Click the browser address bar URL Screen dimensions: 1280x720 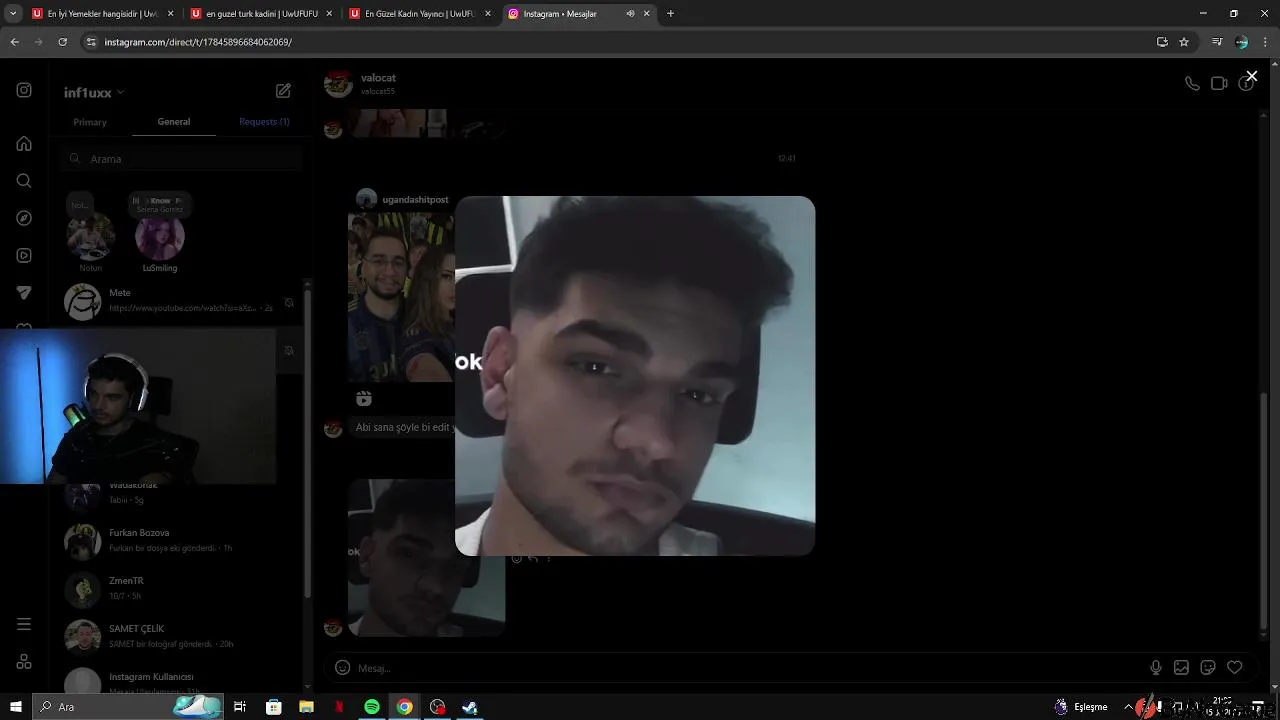click(x=198, y=42)
